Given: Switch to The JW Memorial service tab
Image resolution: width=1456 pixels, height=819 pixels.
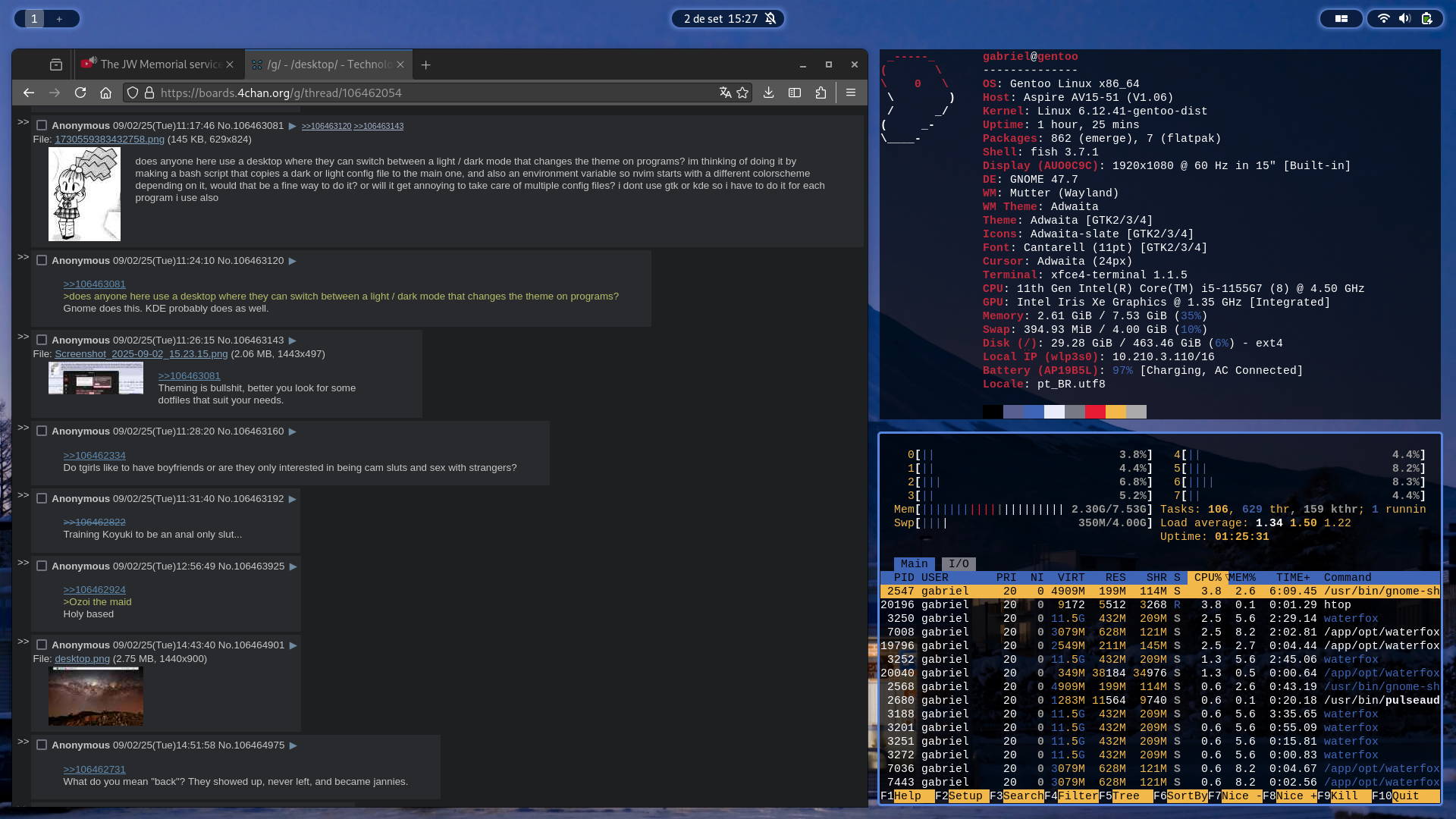Looking at the screenshot, I should (161, 65).
